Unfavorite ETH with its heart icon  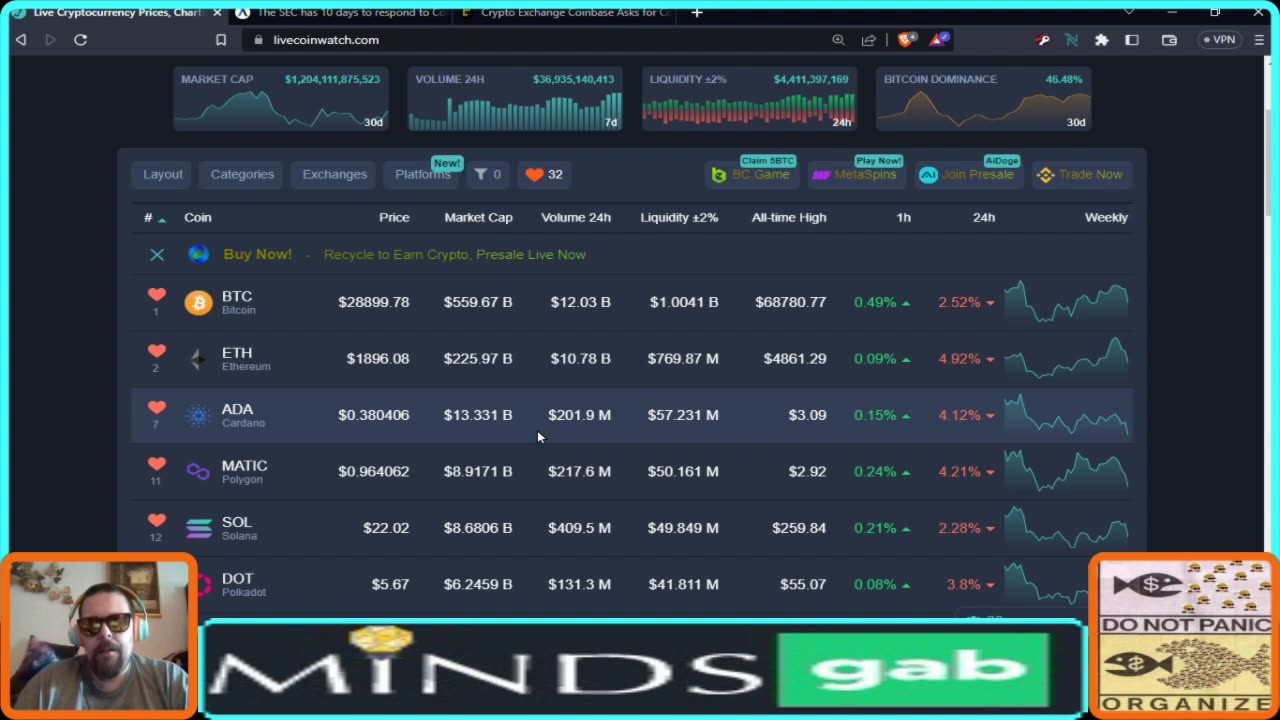point(156,351)
